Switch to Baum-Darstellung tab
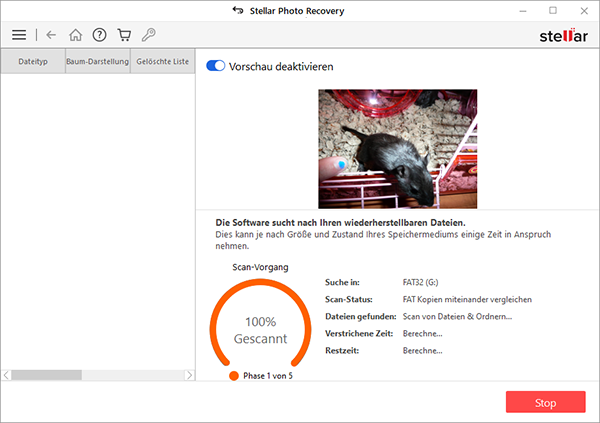 pos(98,61)
